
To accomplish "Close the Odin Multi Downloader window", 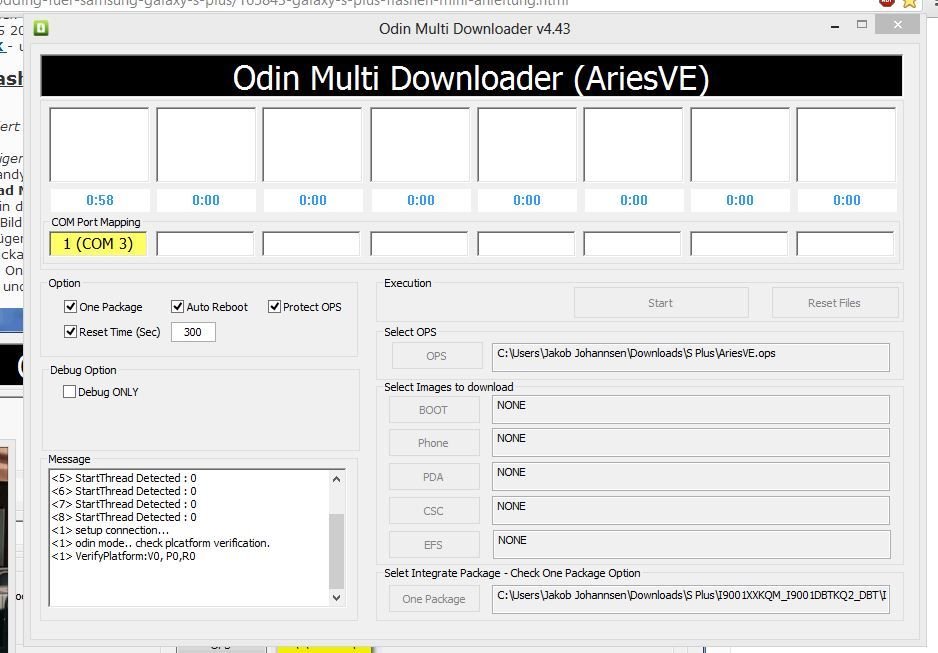I will [897, 25].
